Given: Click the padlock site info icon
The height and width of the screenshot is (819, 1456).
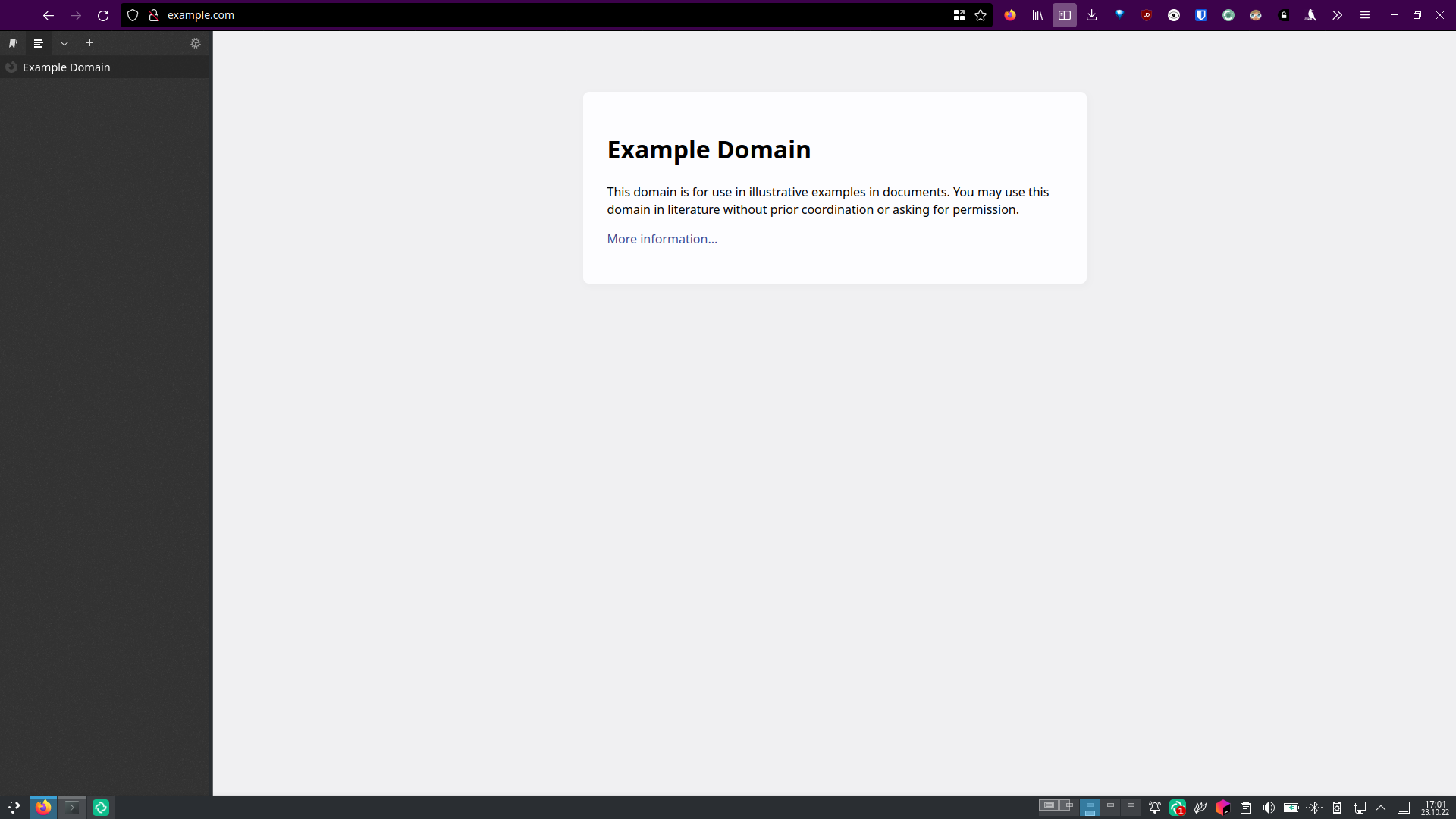Looking at the screenshot, I should click(154, 15).
